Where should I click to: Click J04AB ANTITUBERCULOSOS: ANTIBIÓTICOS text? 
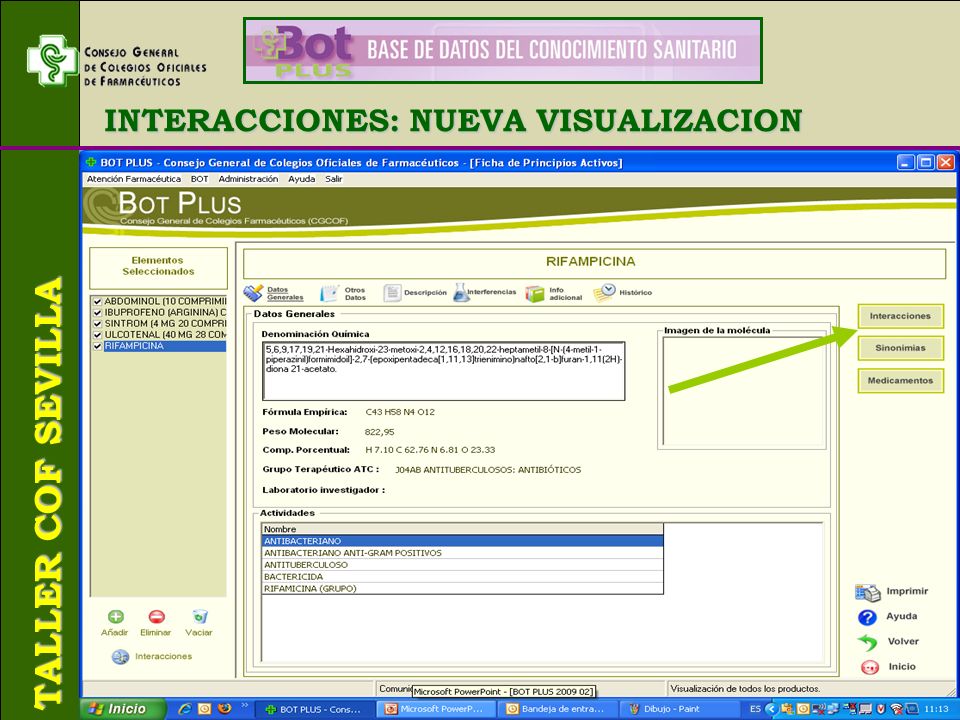488,470
